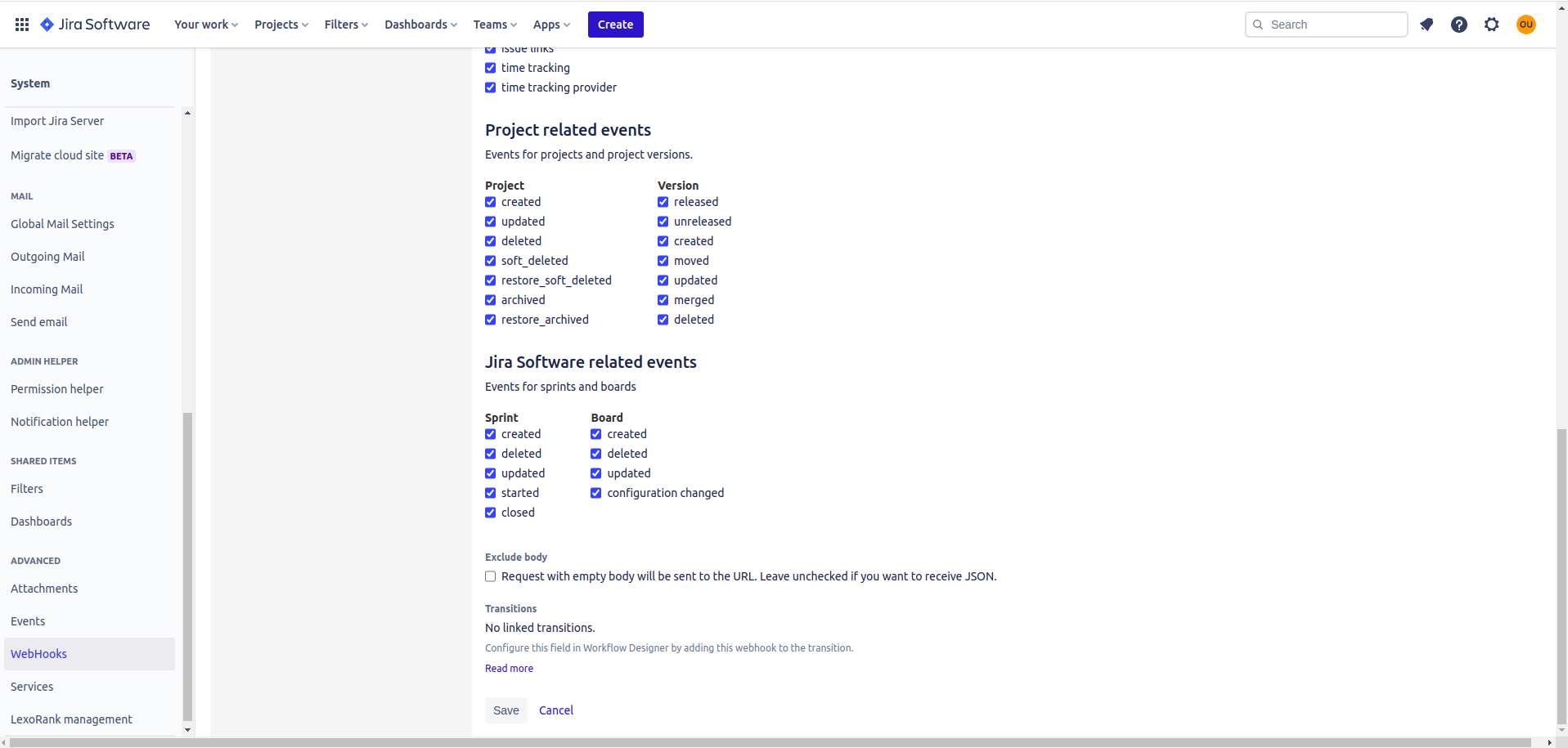Click the page vertical scrollbar thumb
The height and width of the screenshot is (748, 1568).
click(1561, 572)
